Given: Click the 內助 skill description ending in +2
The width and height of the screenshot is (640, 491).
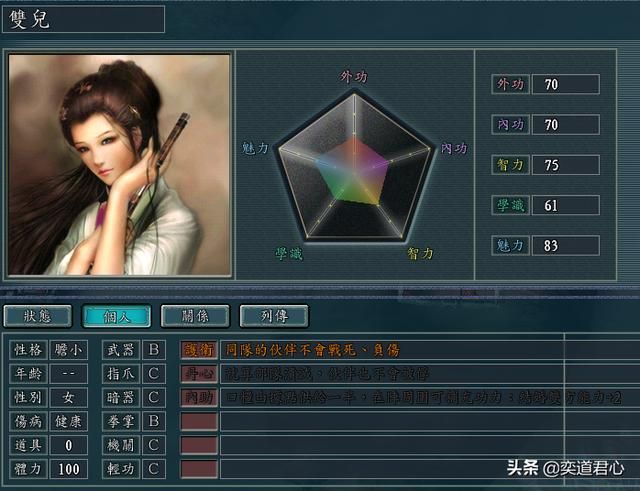Looking at the screenshot, I should [x=423, y=398].
